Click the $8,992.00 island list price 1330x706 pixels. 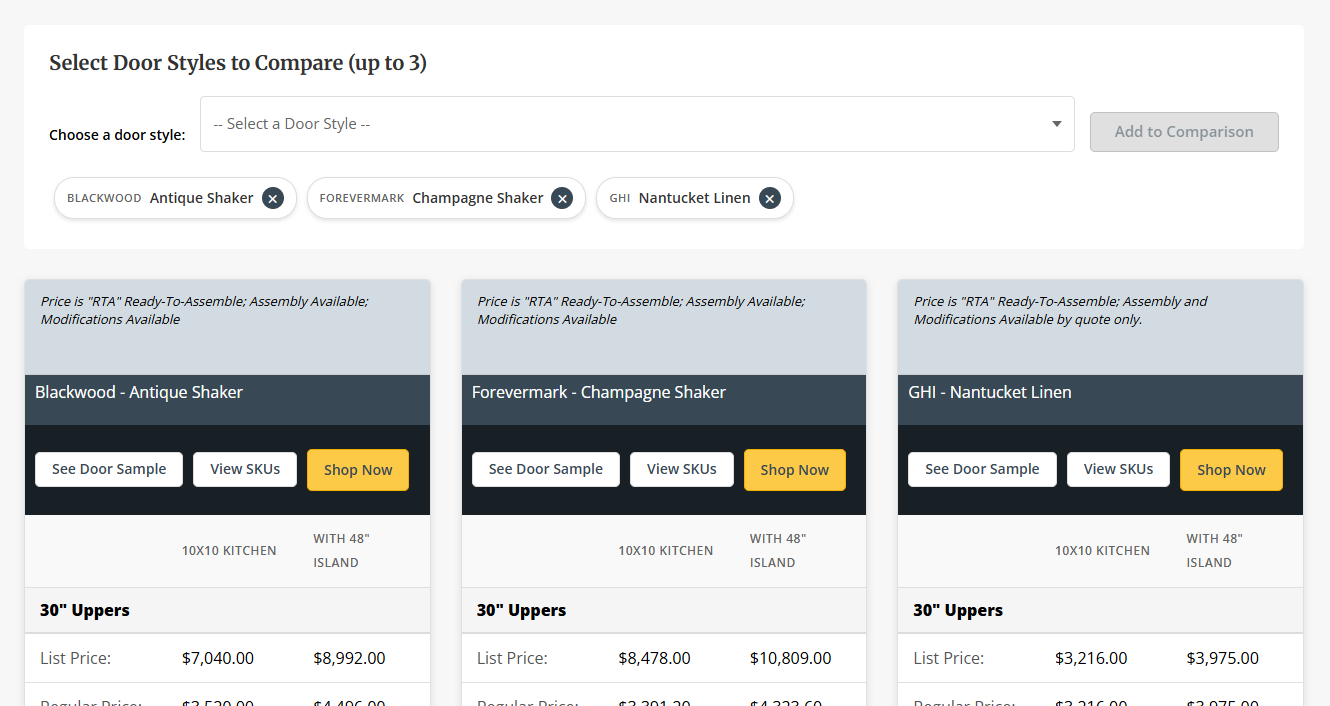349,658
